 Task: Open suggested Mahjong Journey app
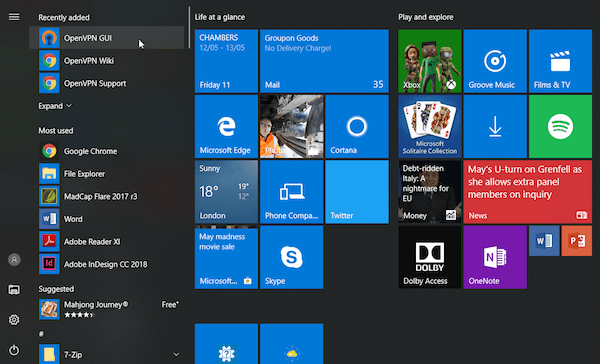(x=106, y=309)
